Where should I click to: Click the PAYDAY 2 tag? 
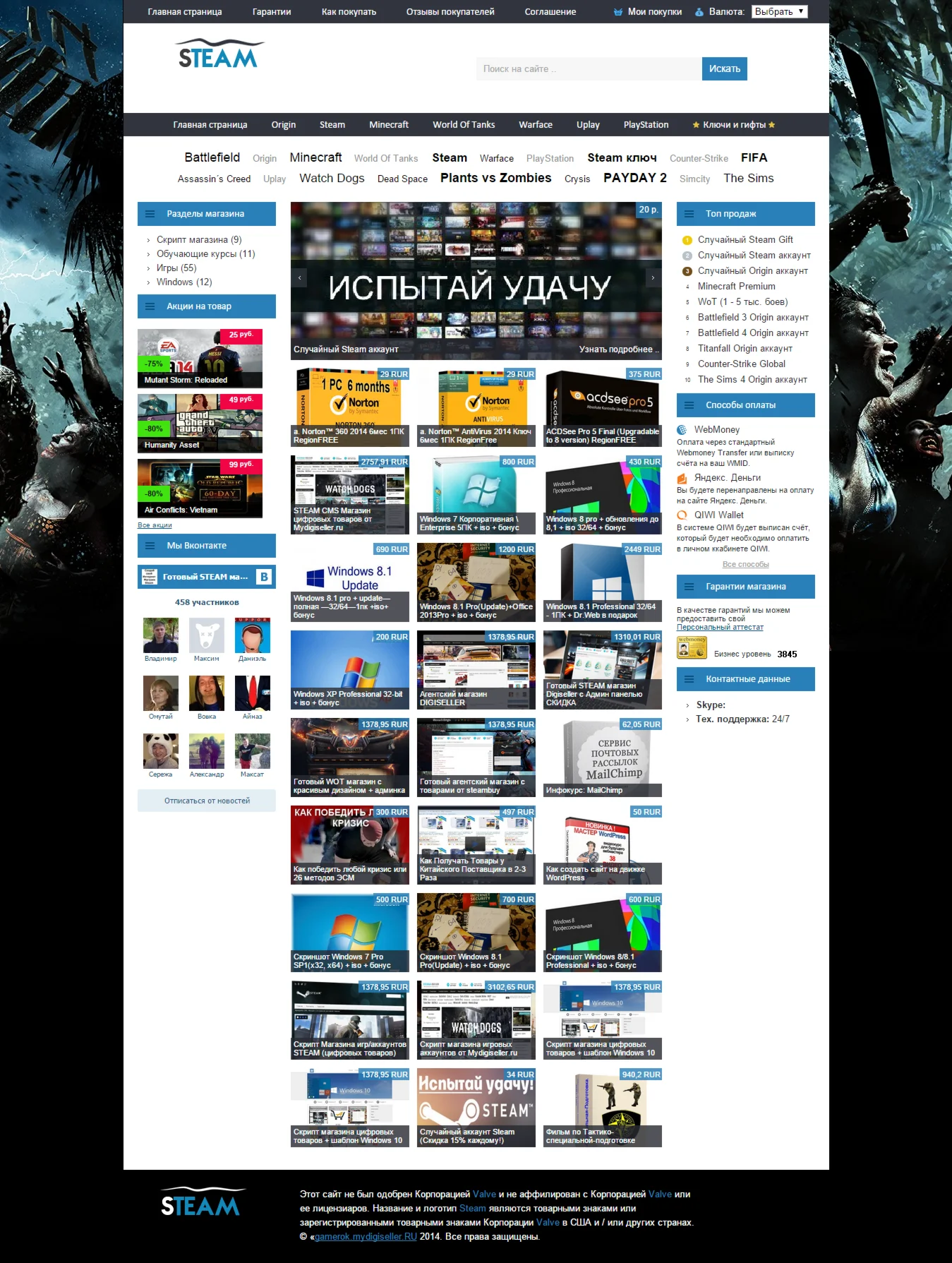[635, 178]
